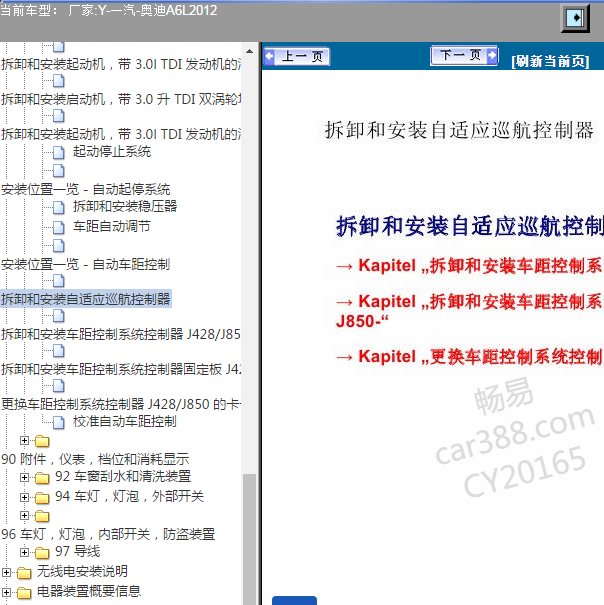604x605 pixels.
Task: Select 安装位置一览 - 自动起停系统 entry
Action: 86,189
